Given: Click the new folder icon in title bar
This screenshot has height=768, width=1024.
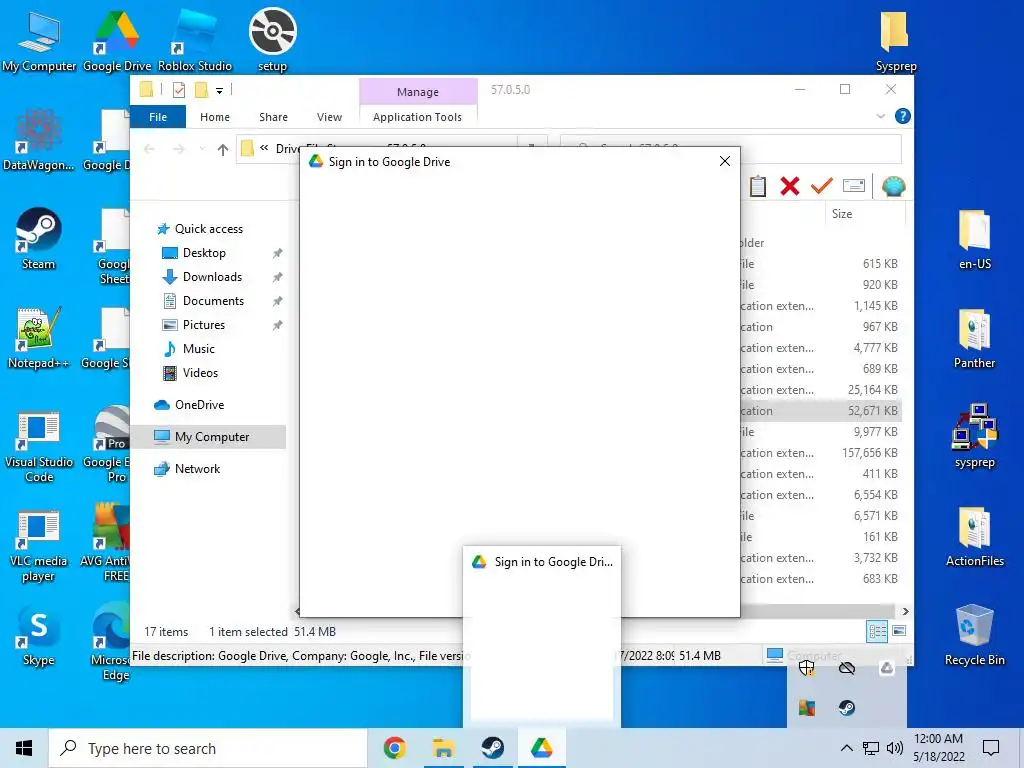Looking at the screenshot, I should point(202,90).
